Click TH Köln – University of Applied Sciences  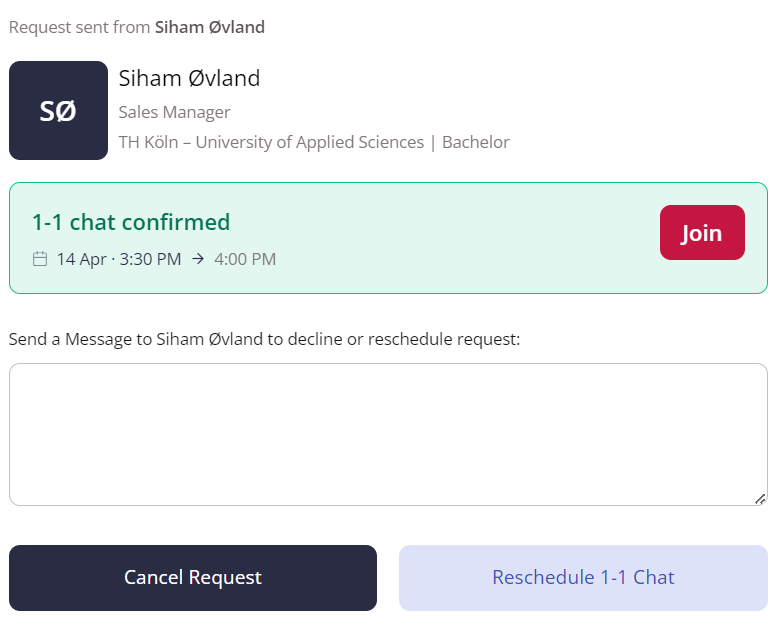(x=271, y=142)
